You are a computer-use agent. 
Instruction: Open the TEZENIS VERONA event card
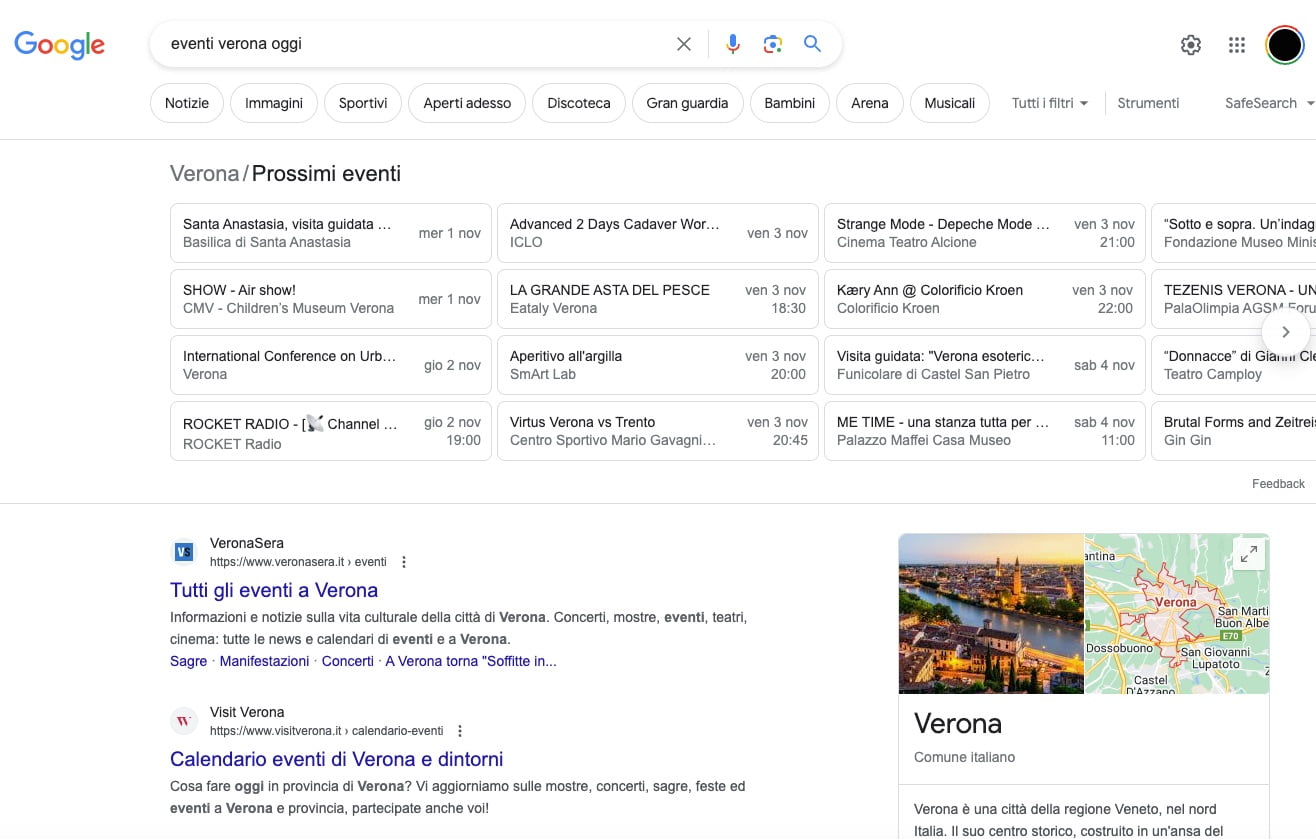point(1234,299)
